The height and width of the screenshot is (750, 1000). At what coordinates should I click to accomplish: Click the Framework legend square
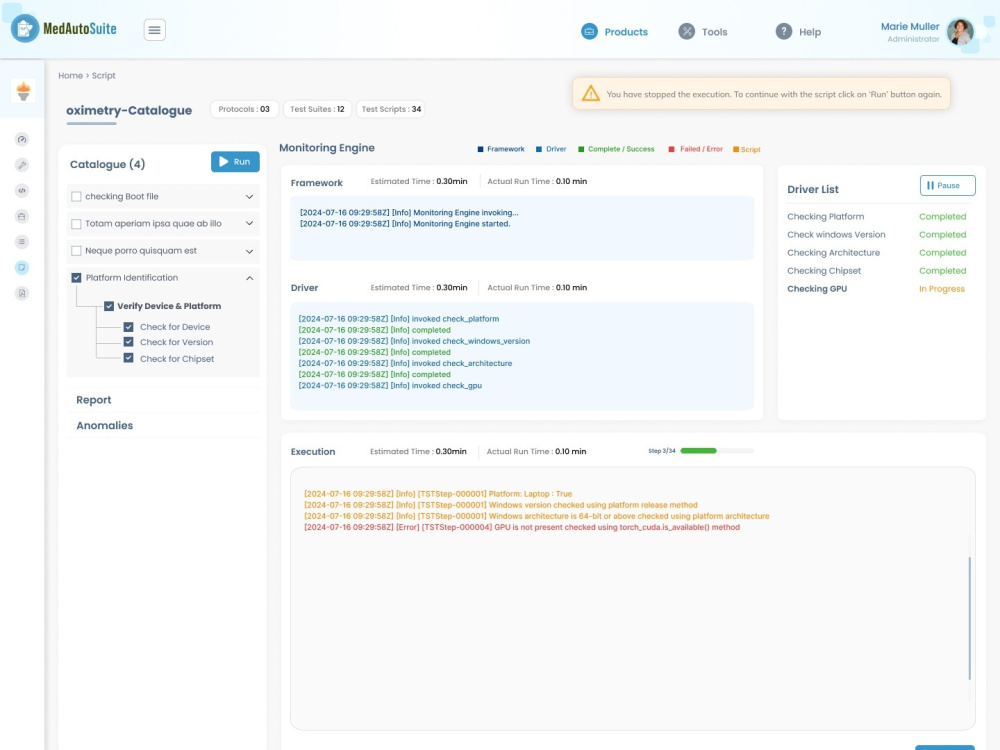pos(480,149)
